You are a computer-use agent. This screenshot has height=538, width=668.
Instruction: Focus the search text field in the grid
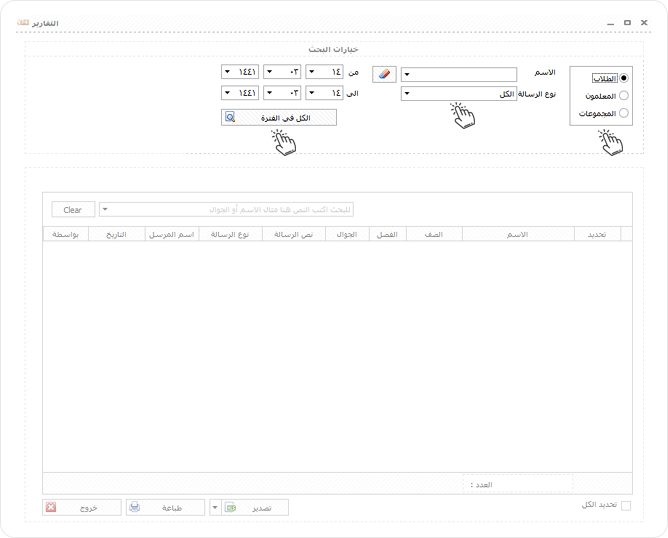[226, 210]
